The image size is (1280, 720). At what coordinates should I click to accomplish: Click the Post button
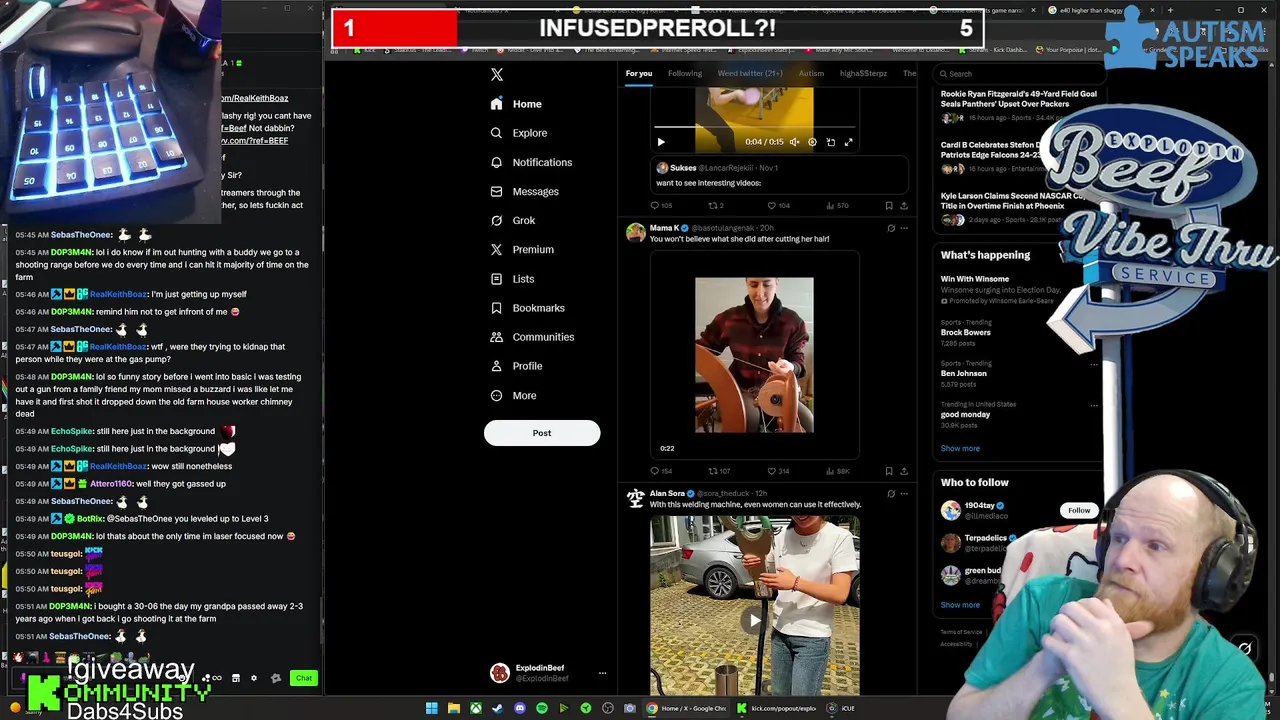[542, 433]
